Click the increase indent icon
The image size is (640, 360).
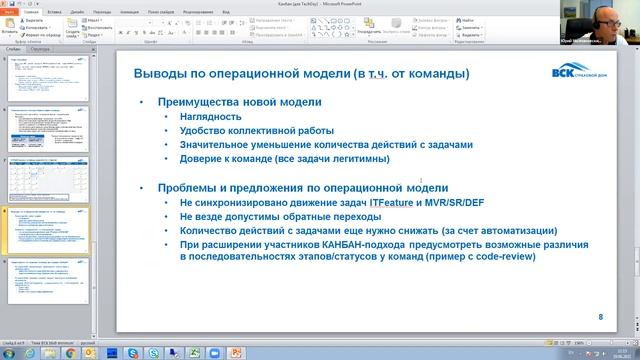[231, 23]
